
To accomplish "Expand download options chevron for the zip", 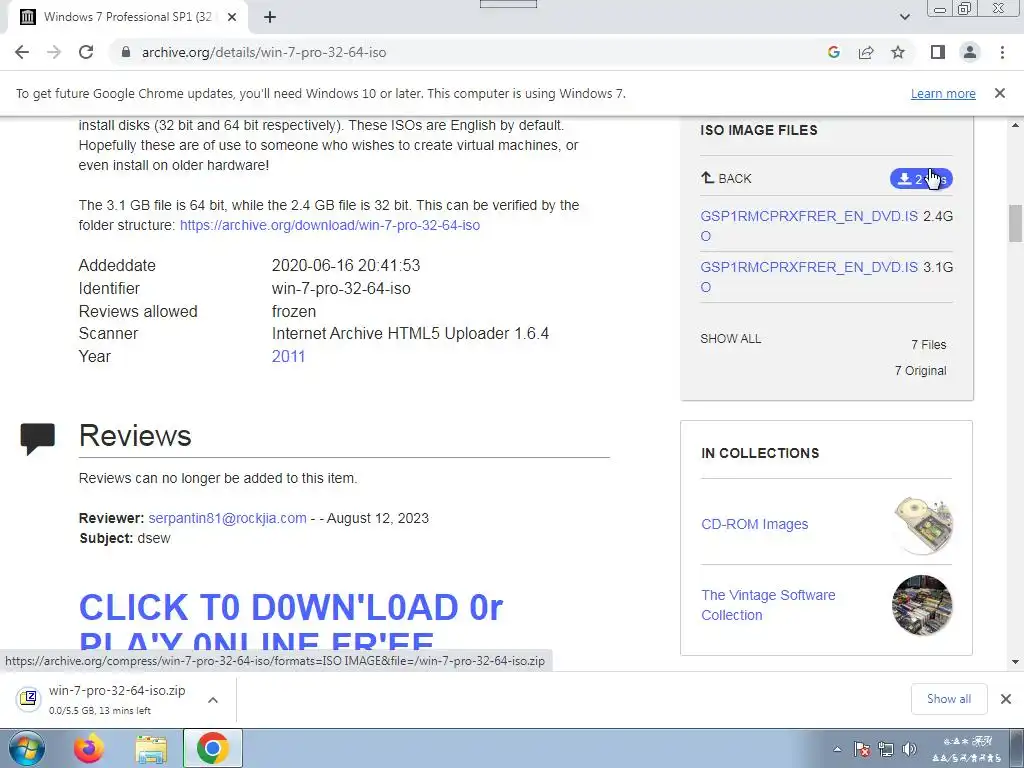I will tap(212, 700).
